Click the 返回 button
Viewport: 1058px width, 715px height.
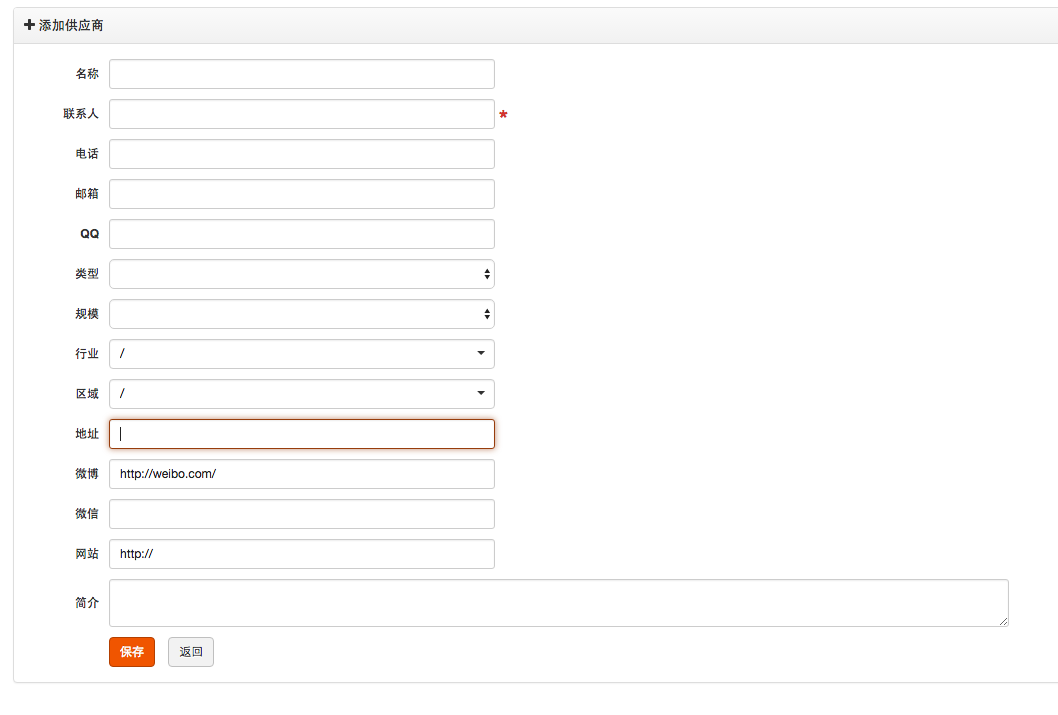tap(190, 652)
